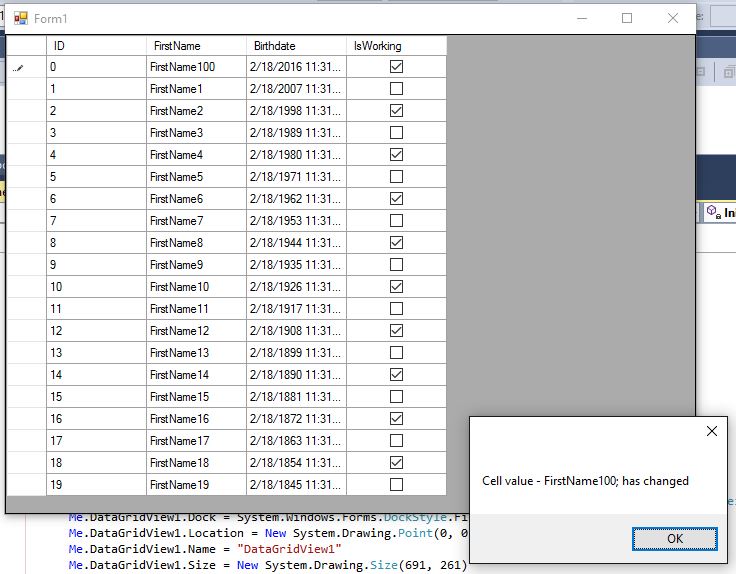736x574 pixels.
Task: Click the pencil edit row indicator
Action: pos(19,68)
